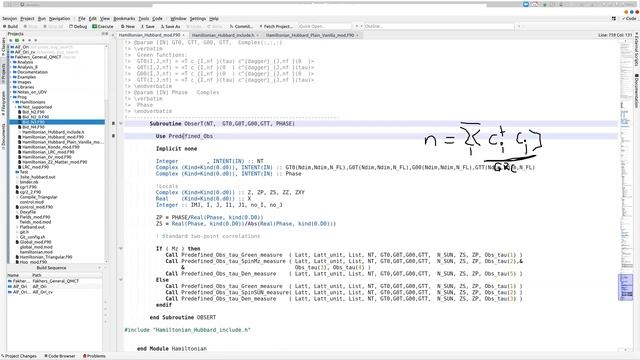Click the Save toolbar button

pyautogui.click(x=148, y=27)
